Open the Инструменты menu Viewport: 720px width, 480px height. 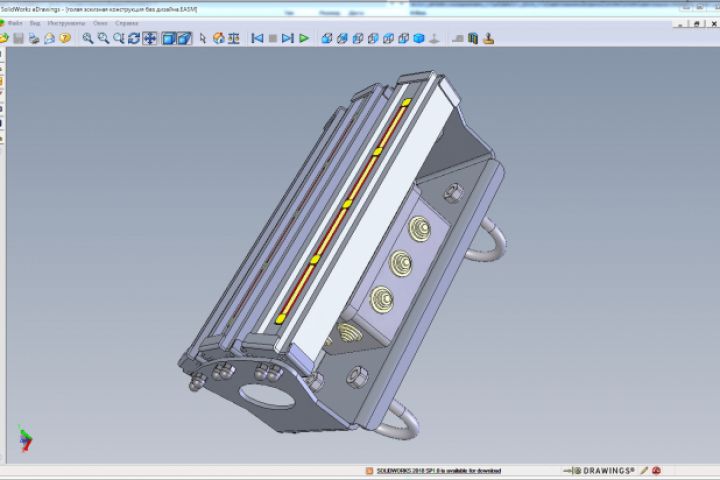tap(66, 23)
